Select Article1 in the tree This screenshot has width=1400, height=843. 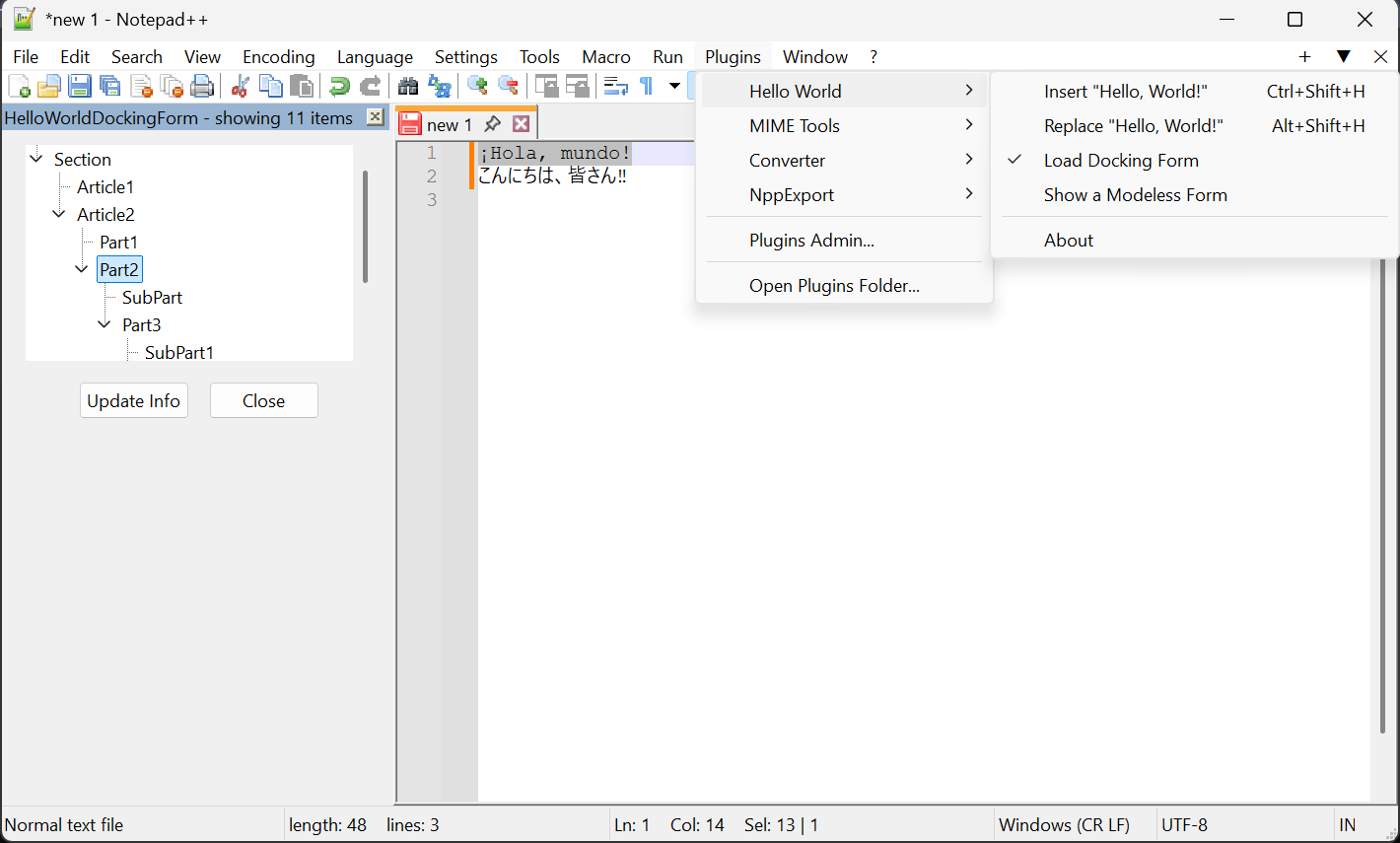pyautogui.click(x=105, y=186)
